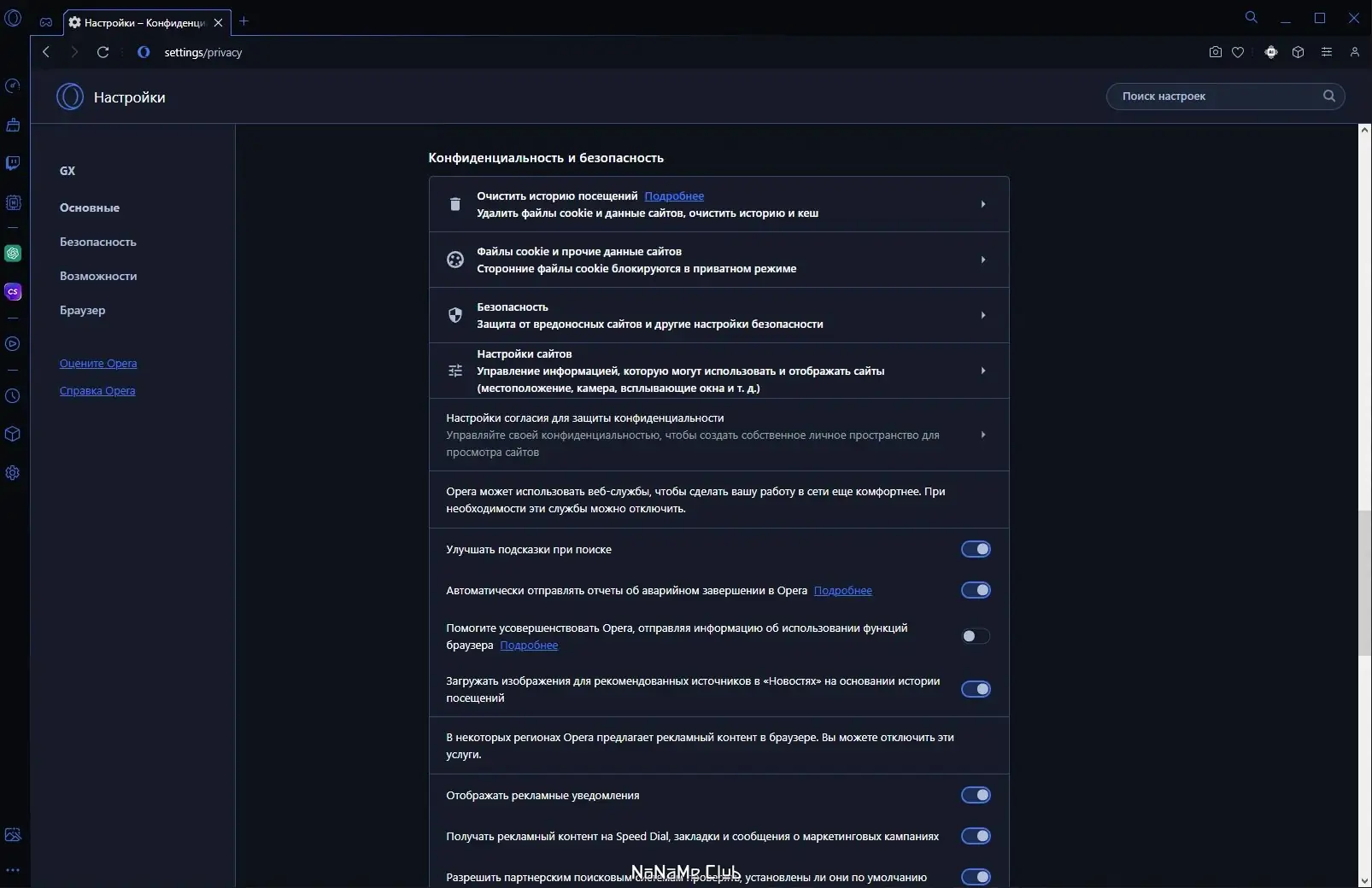
Task: Click magnifier inside settings search field
Action: (1329, 96)
